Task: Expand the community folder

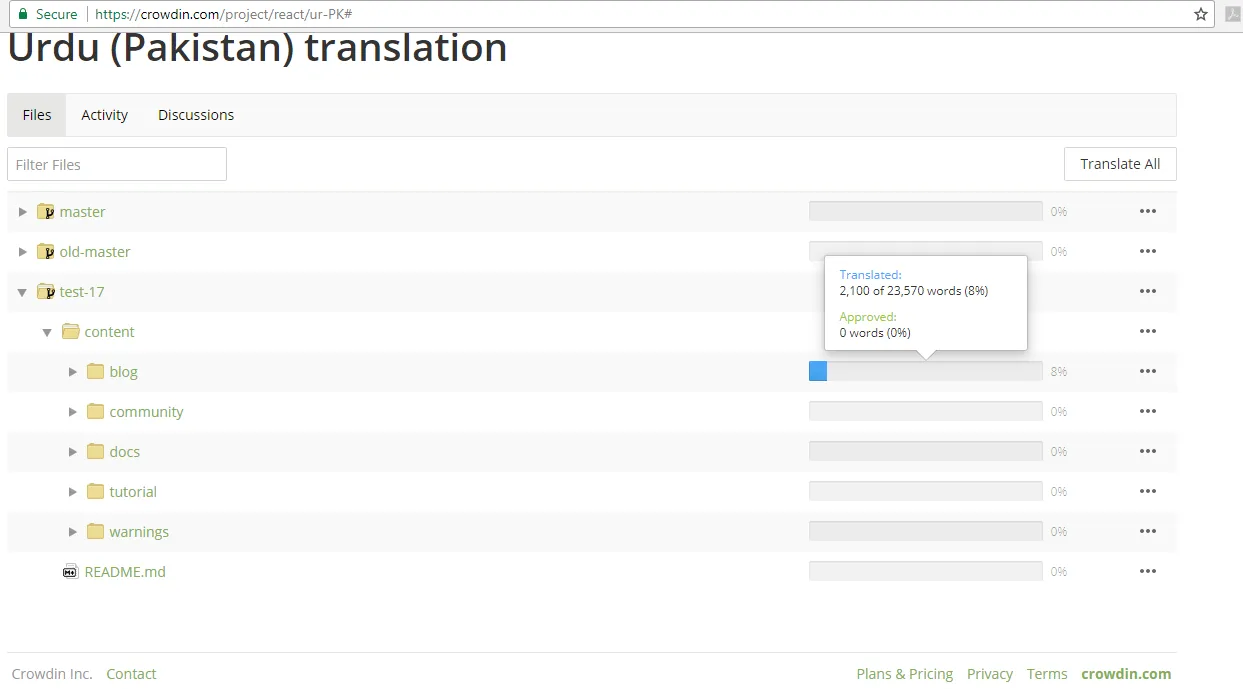Action: click(72, 412)
